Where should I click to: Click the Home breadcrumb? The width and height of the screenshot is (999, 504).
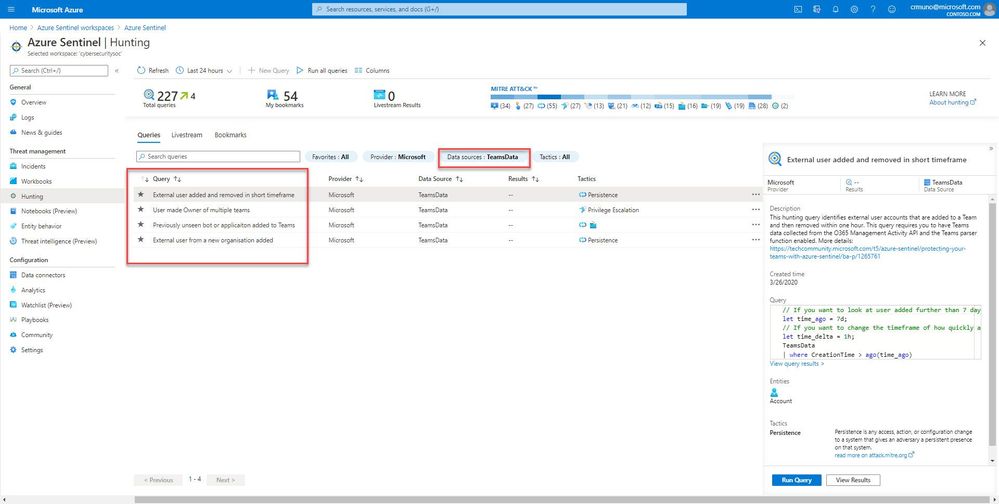click(18, 28)
